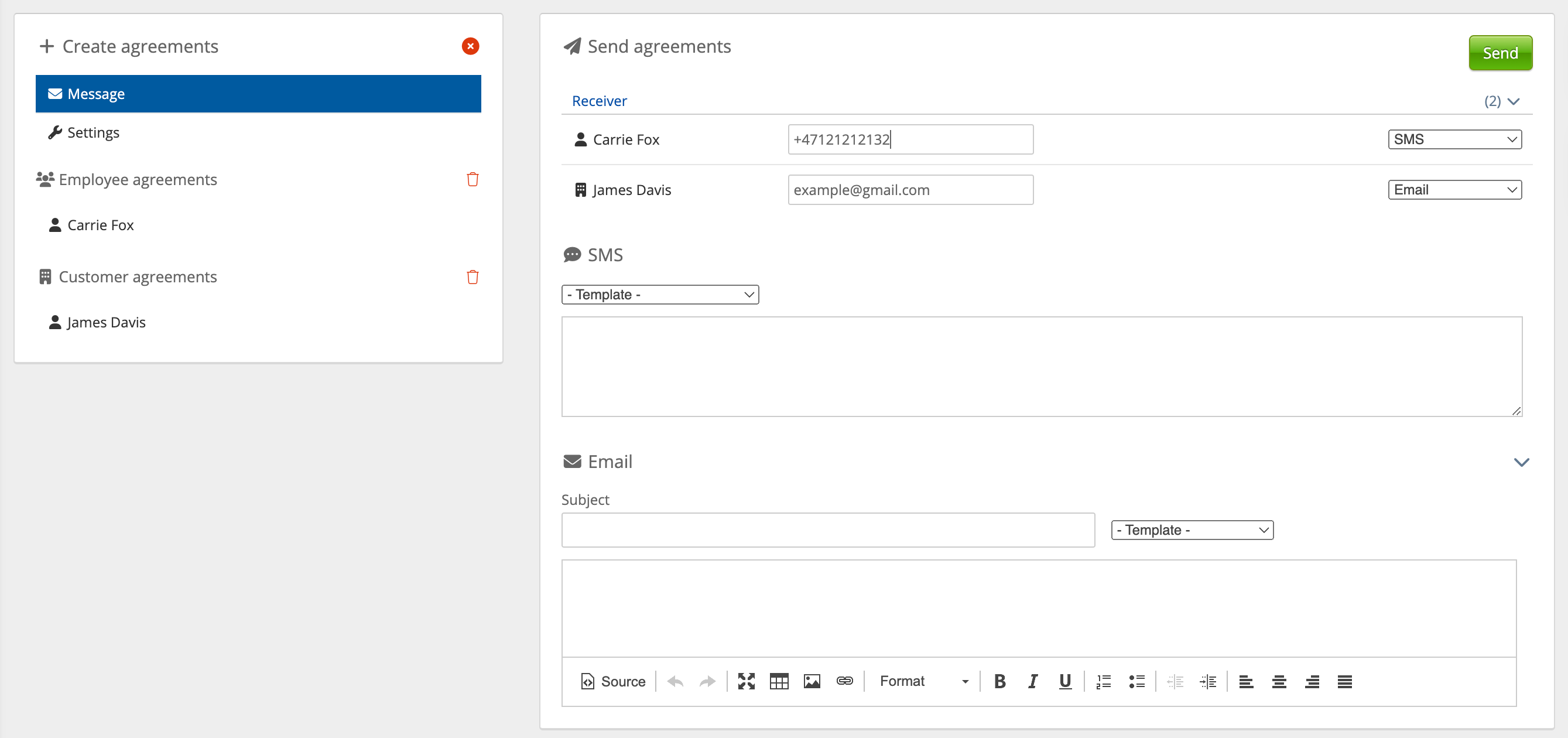The image size is (1568, 738).
Task: Click the email Subject input field
Action: click(828, 529)
